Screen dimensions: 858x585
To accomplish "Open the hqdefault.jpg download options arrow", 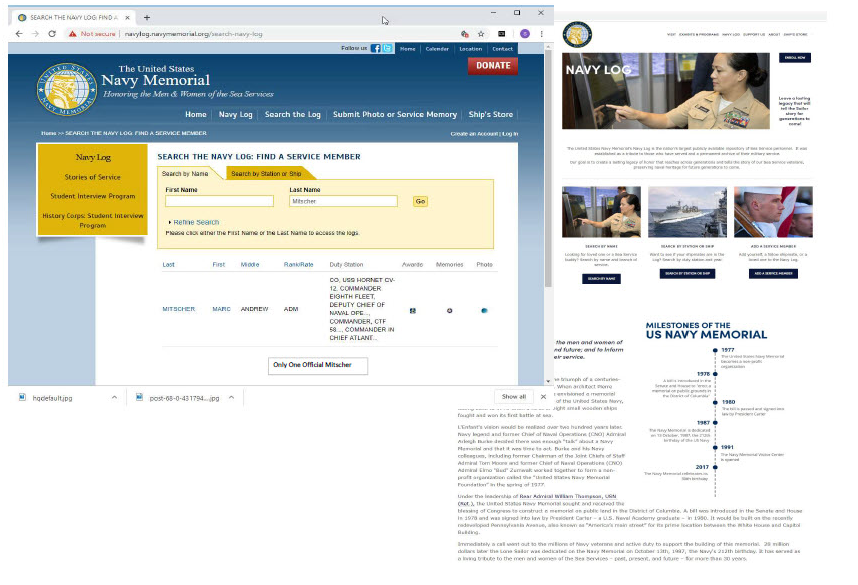I will pyautogui.click(x=114, y=397).
